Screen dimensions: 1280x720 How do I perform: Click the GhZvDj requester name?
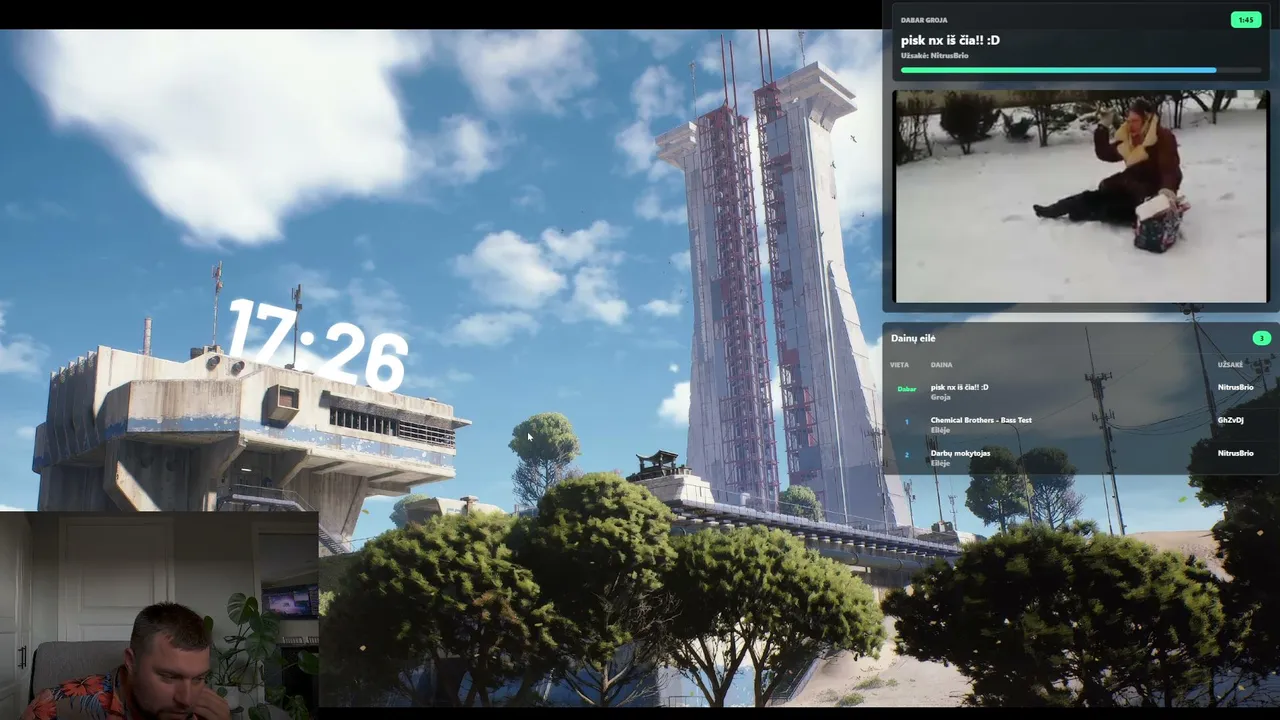point(1230,420)
